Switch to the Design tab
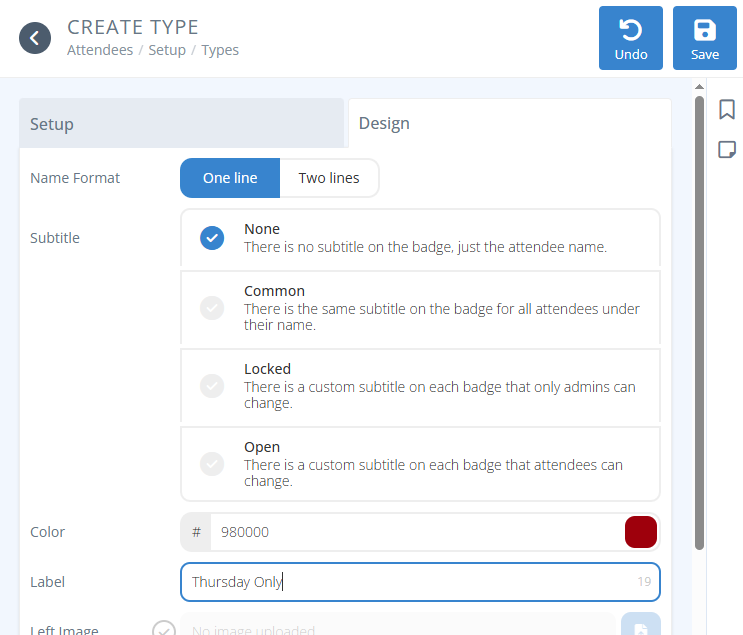 (510, 123)
